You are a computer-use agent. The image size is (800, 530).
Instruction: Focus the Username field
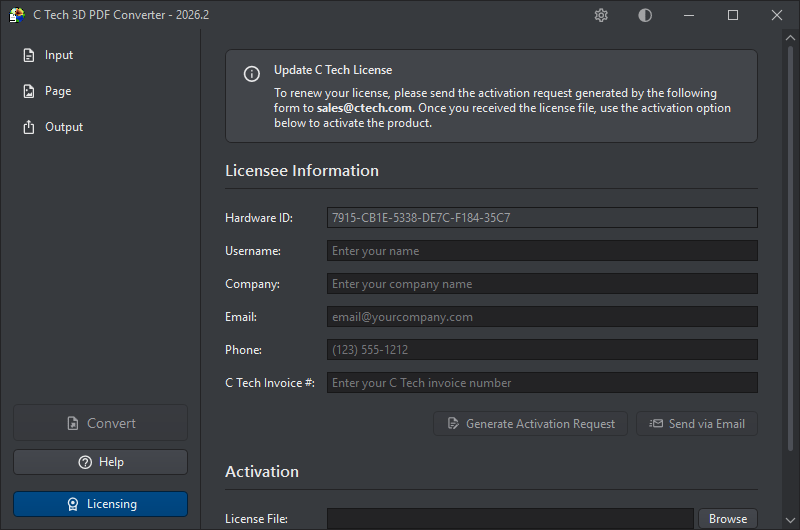(542, 251)
